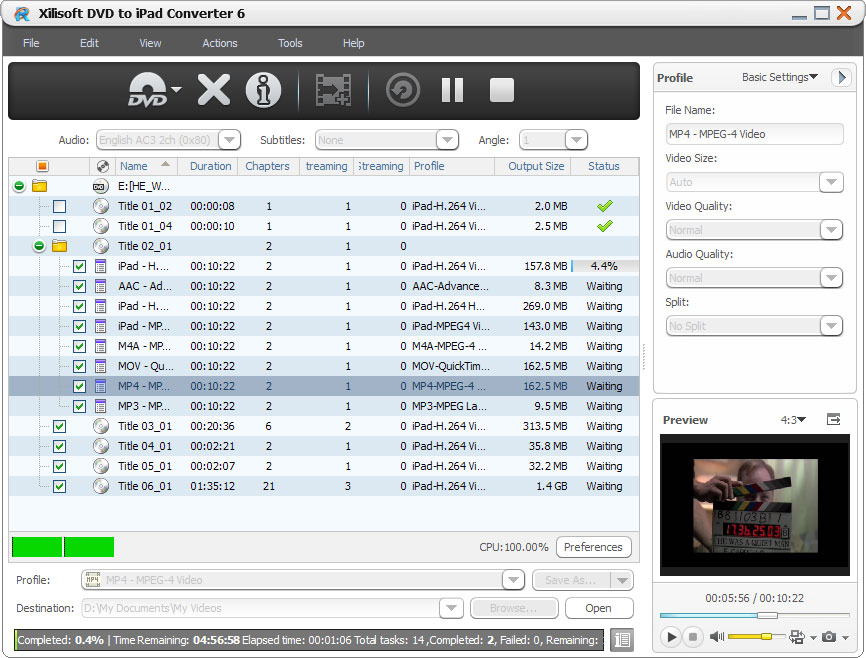Open the 4:3 aspect ratio dropdown
866x658 pixels.
pos(793,420)
